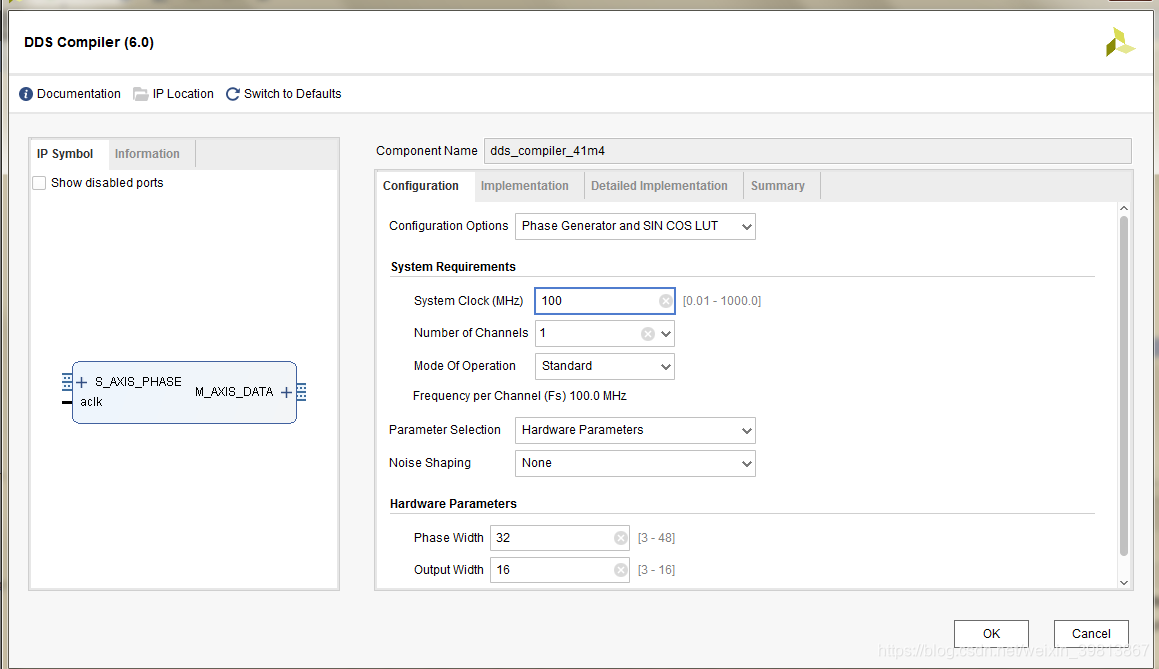
Task: Select the S_AXIS_PHASE bus connector on the symbol
Action: [x=67, y=382]
